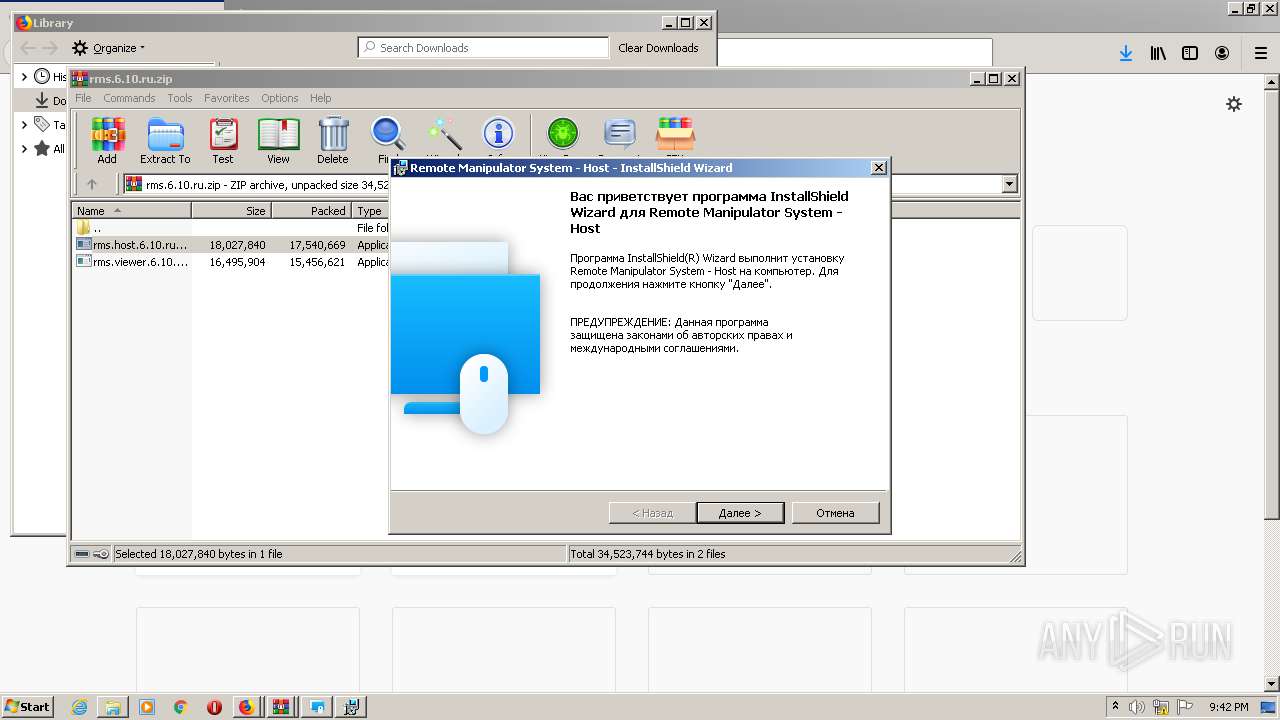Launch Opera from the taskbar

click(214, 707)
